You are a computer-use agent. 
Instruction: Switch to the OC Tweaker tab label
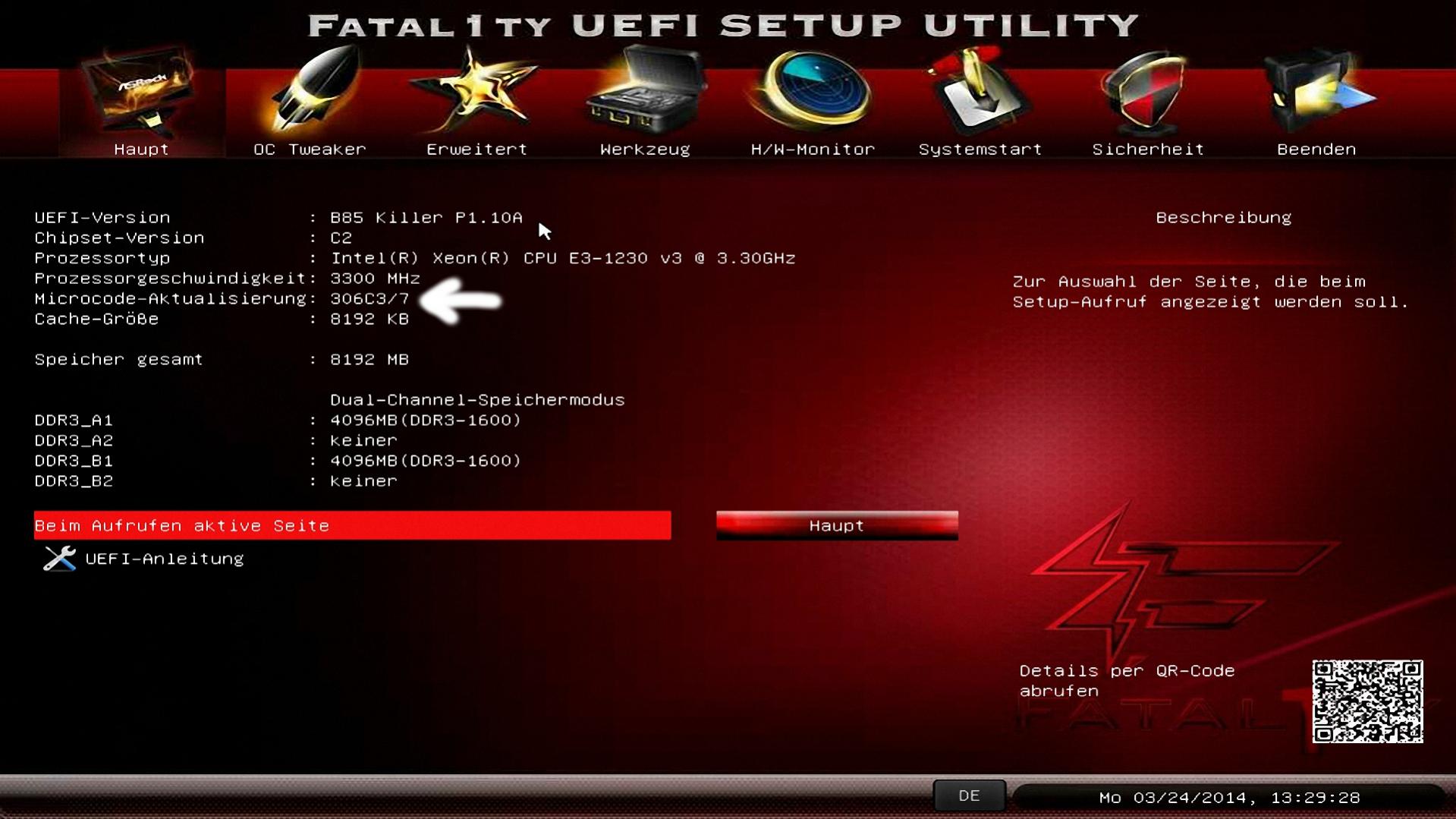[x=310, y=150]
